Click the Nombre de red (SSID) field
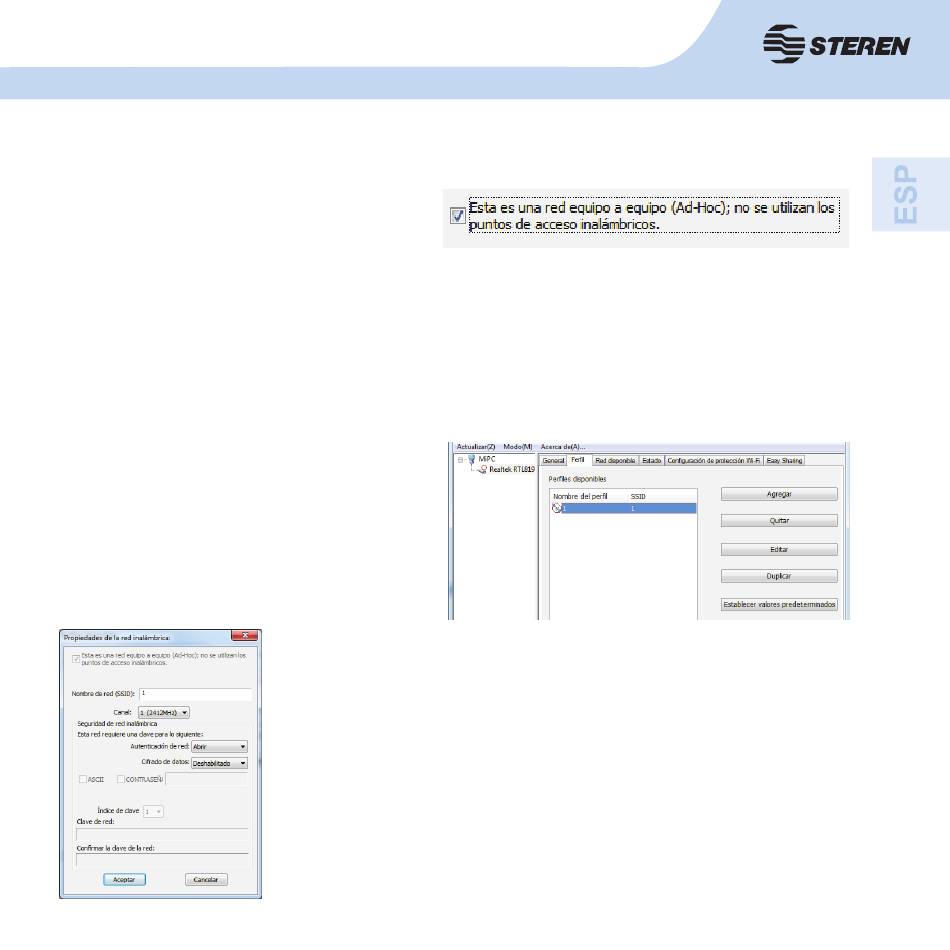950x950 pixels. (x=196, y=694)
